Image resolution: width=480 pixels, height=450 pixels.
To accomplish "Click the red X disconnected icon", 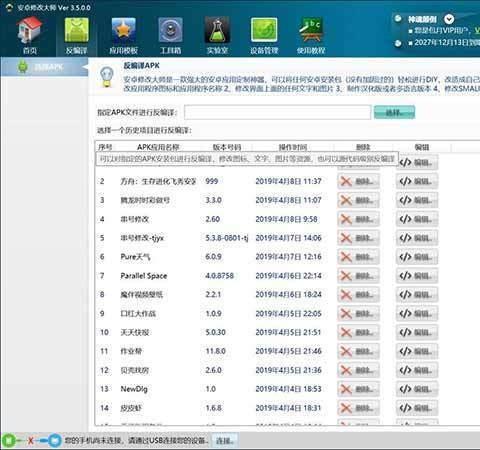I will pos(31,441).
